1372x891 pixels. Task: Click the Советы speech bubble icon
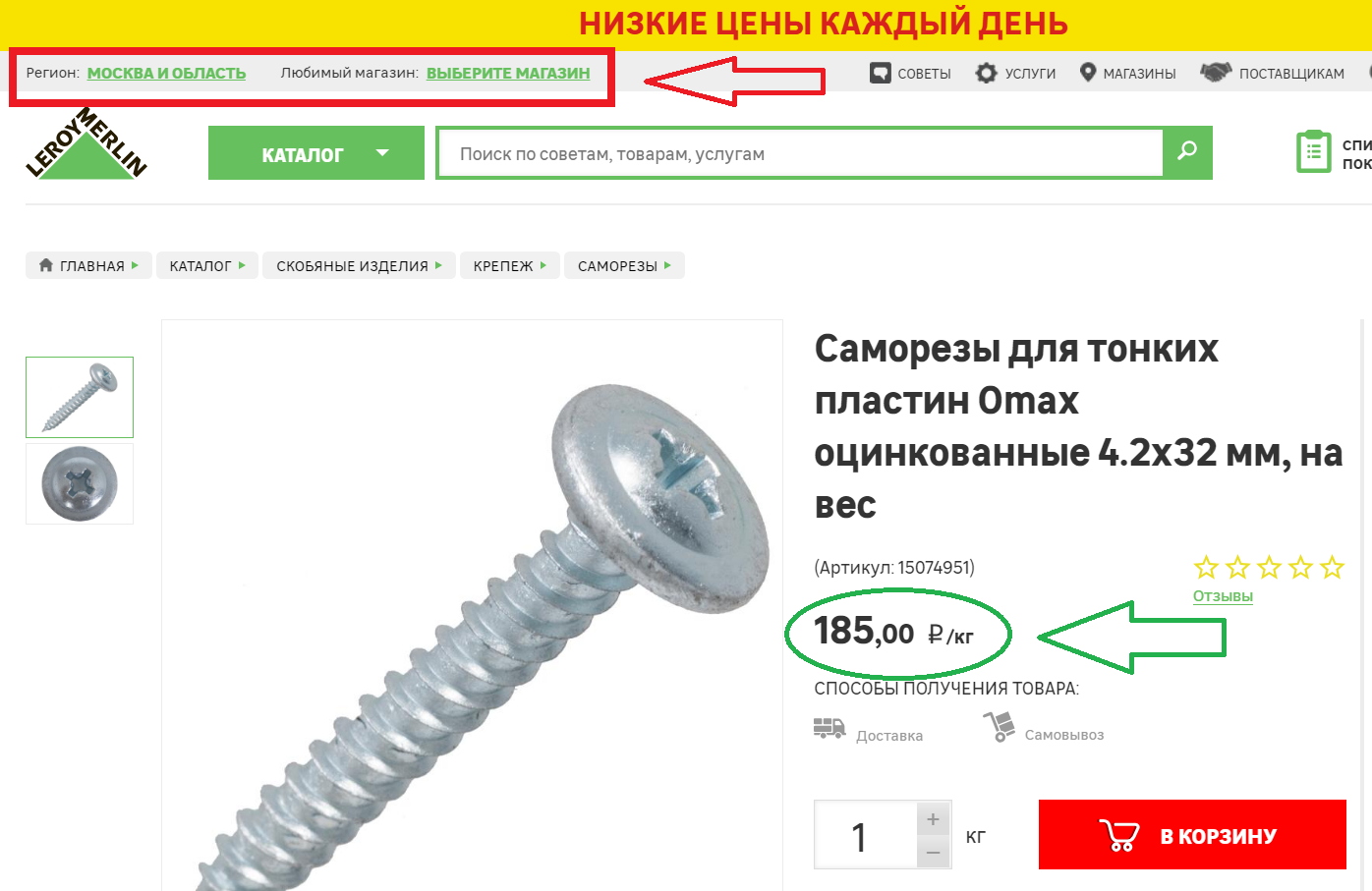(x=881, y=73)
